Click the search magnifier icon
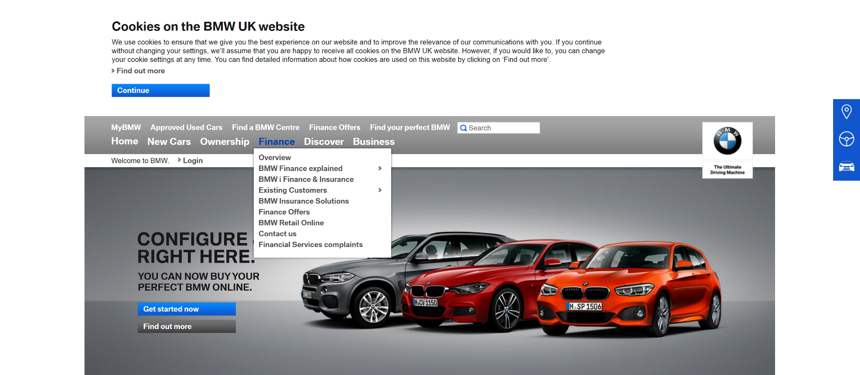Screen dimensions: 860x375 (463, 128)
